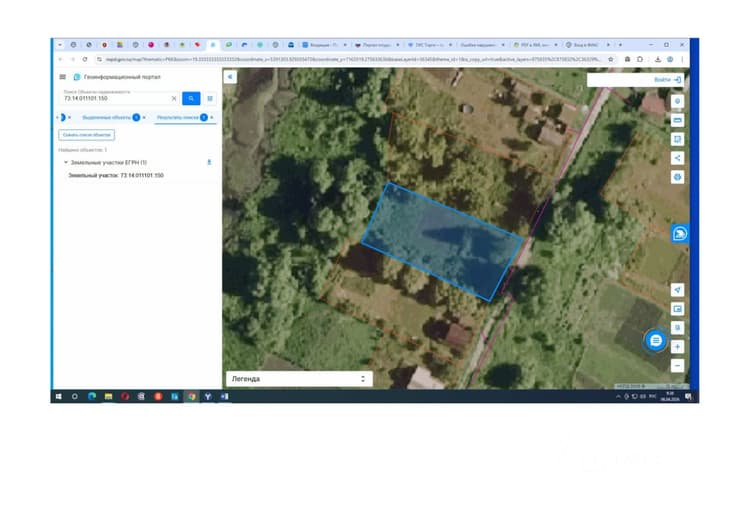Open the share map tool

[677, 158]
